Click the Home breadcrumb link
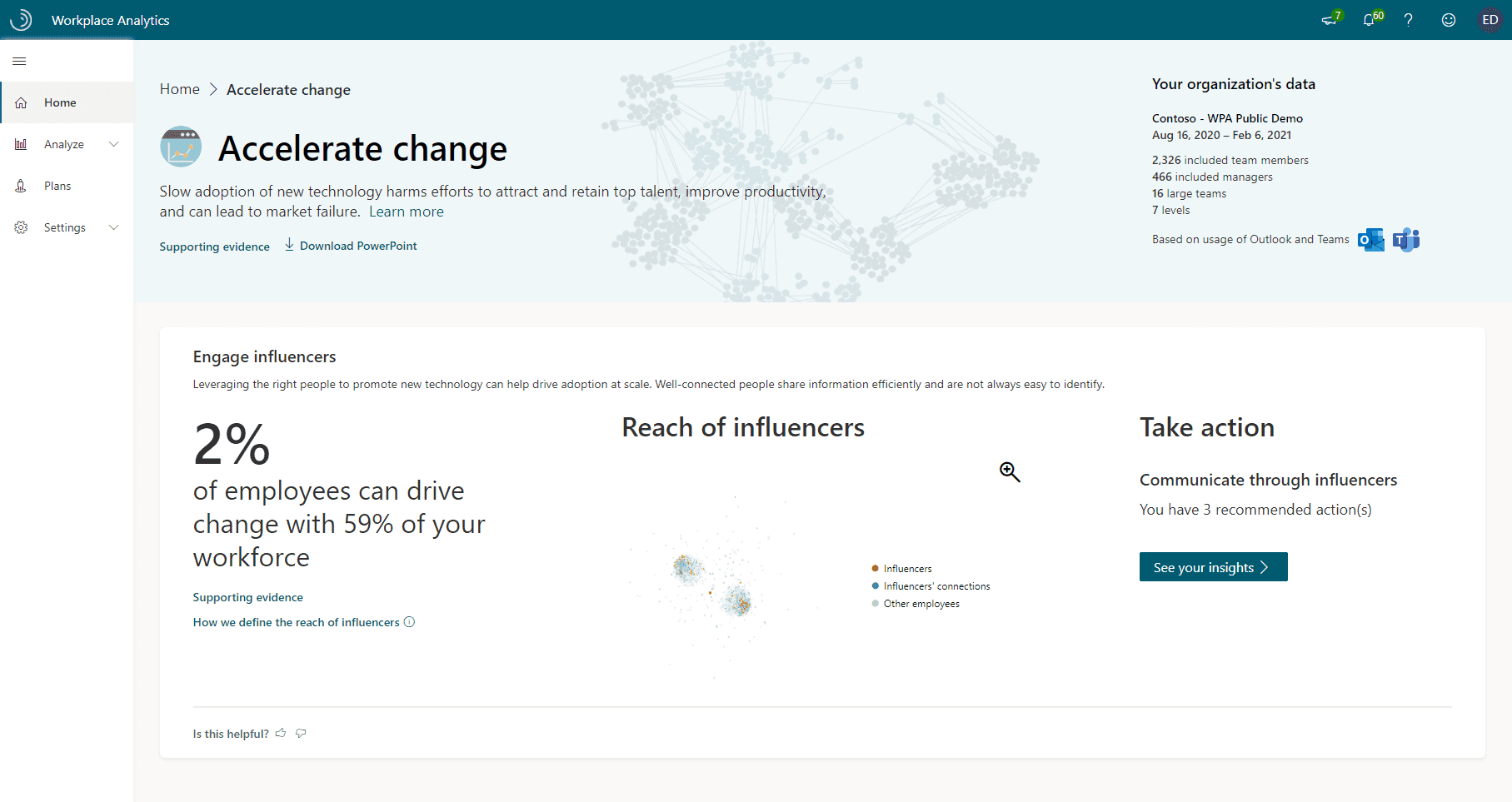The image size is (1512, 802). coord(180,89)
